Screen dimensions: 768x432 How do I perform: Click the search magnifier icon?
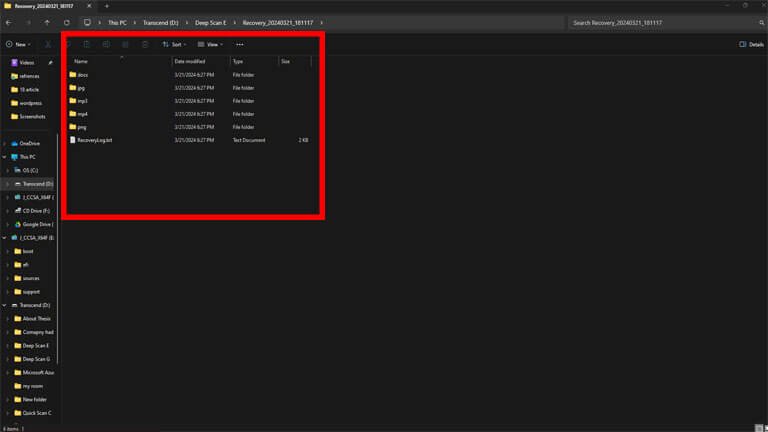762,23
